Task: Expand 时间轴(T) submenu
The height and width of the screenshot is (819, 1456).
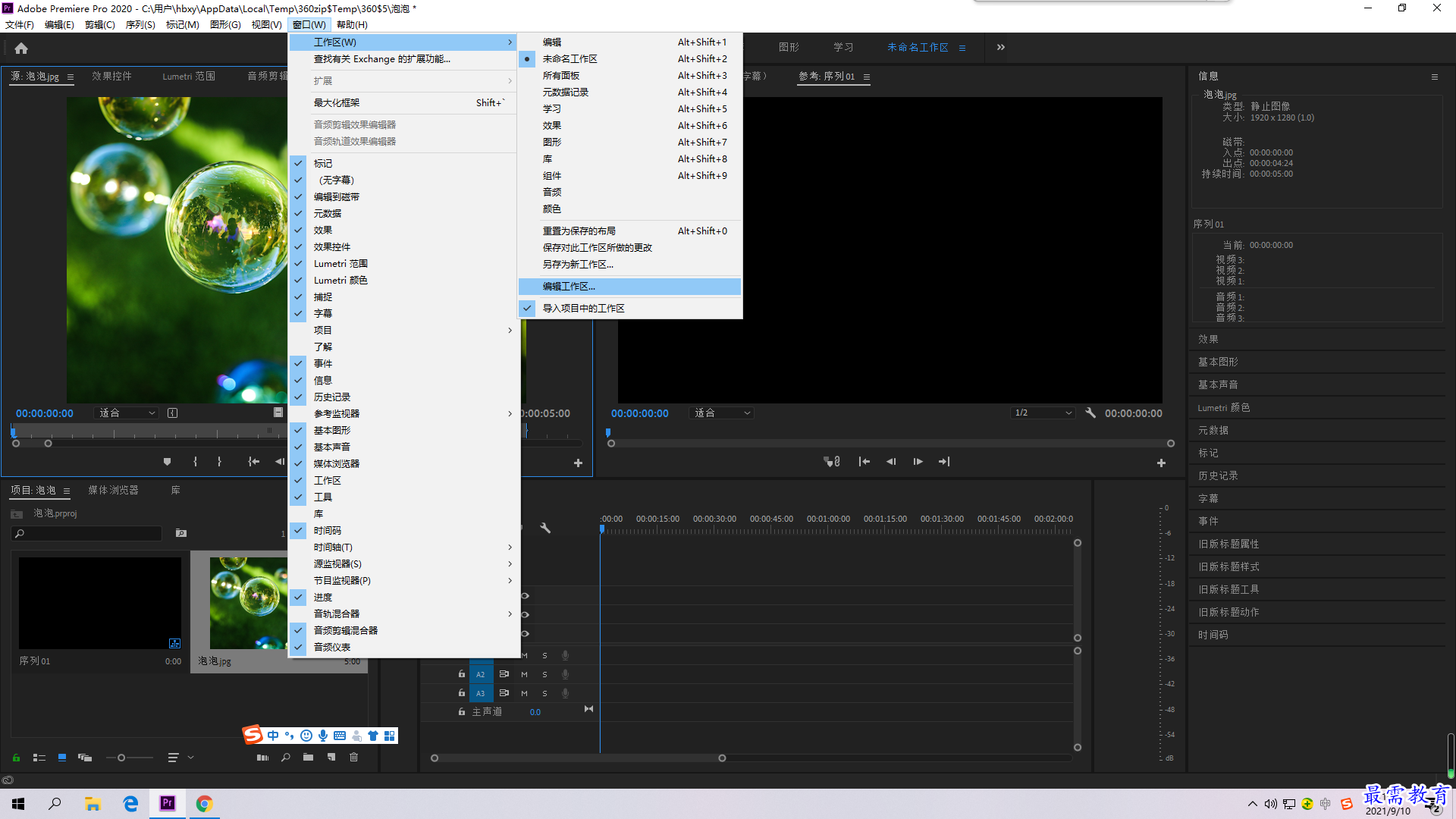Action: click(x=403, y=547)
